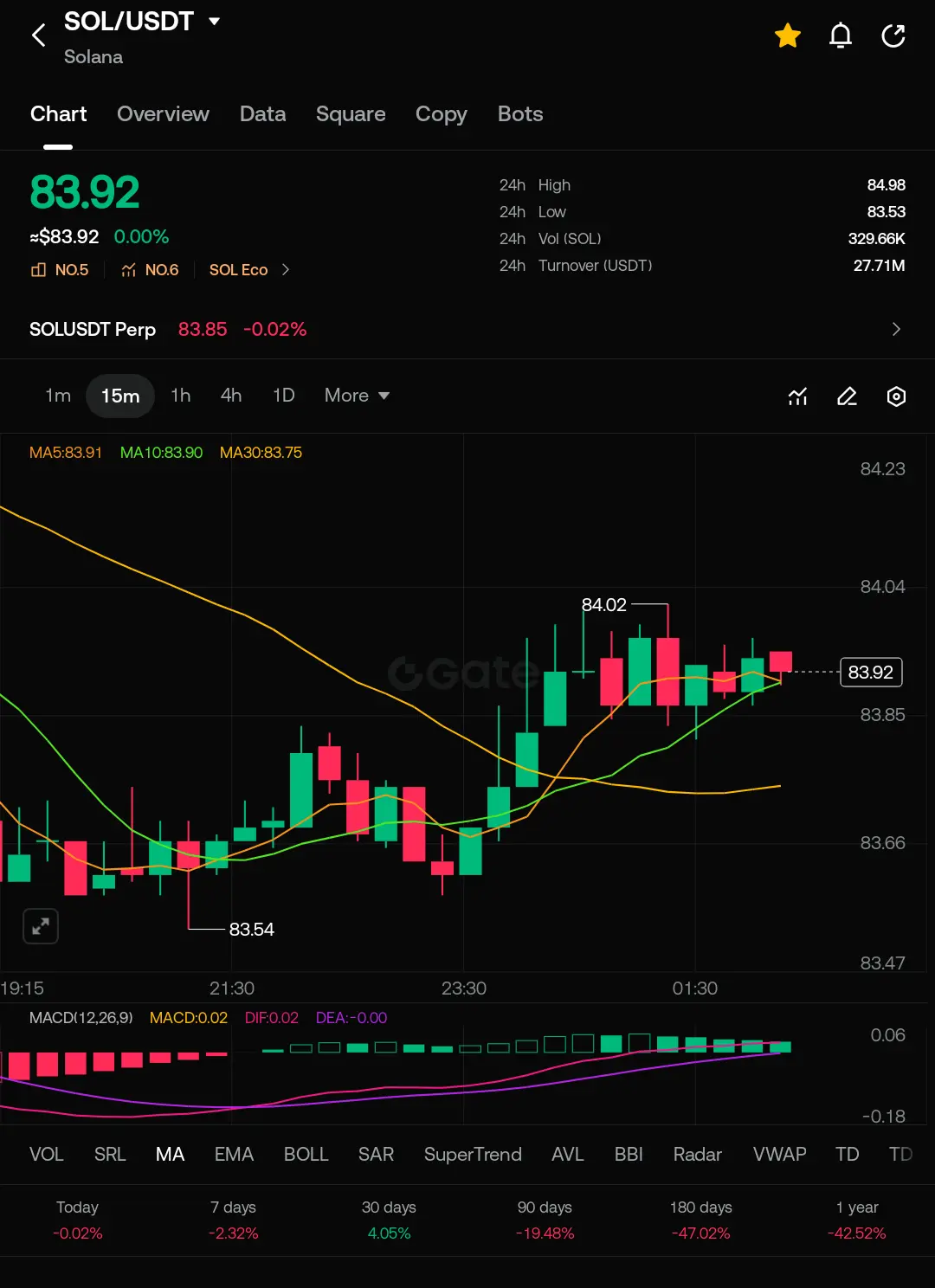Expand the SOL/USDT pair selector

(x=215, y=21)
